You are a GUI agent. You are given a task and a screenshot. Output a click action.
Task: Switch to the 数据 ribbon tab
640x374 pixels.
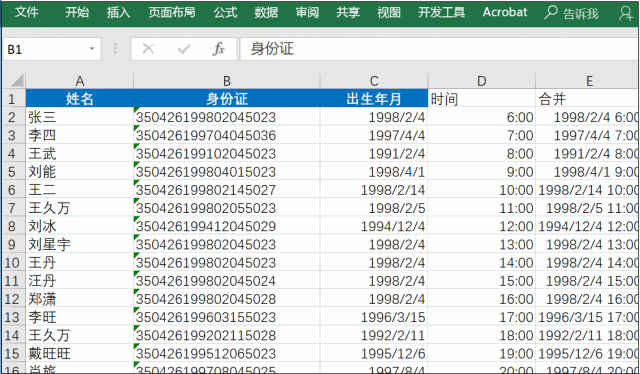click(x=266, y=13)
